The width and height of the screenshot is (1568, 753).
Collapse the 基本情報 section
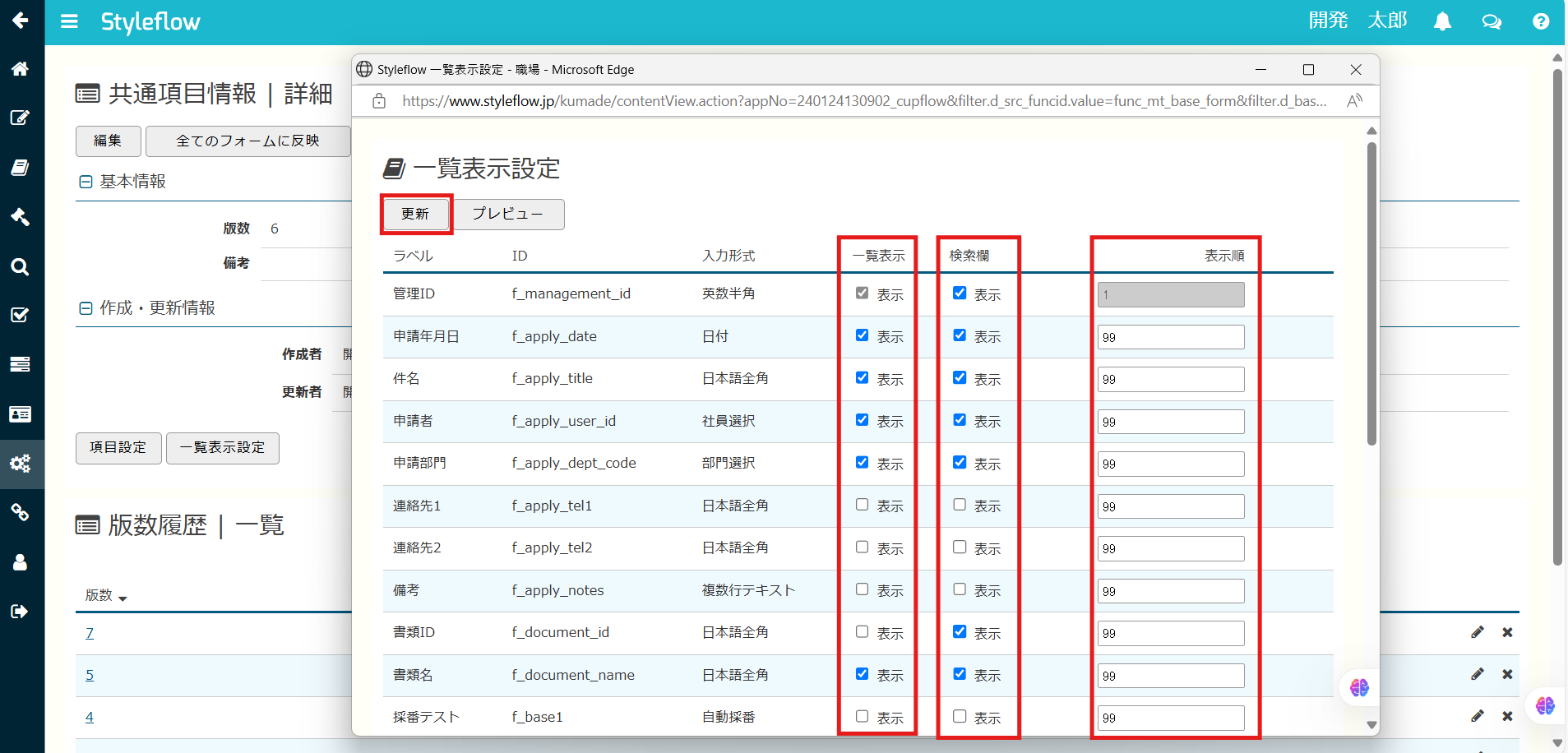pos(86,181)
